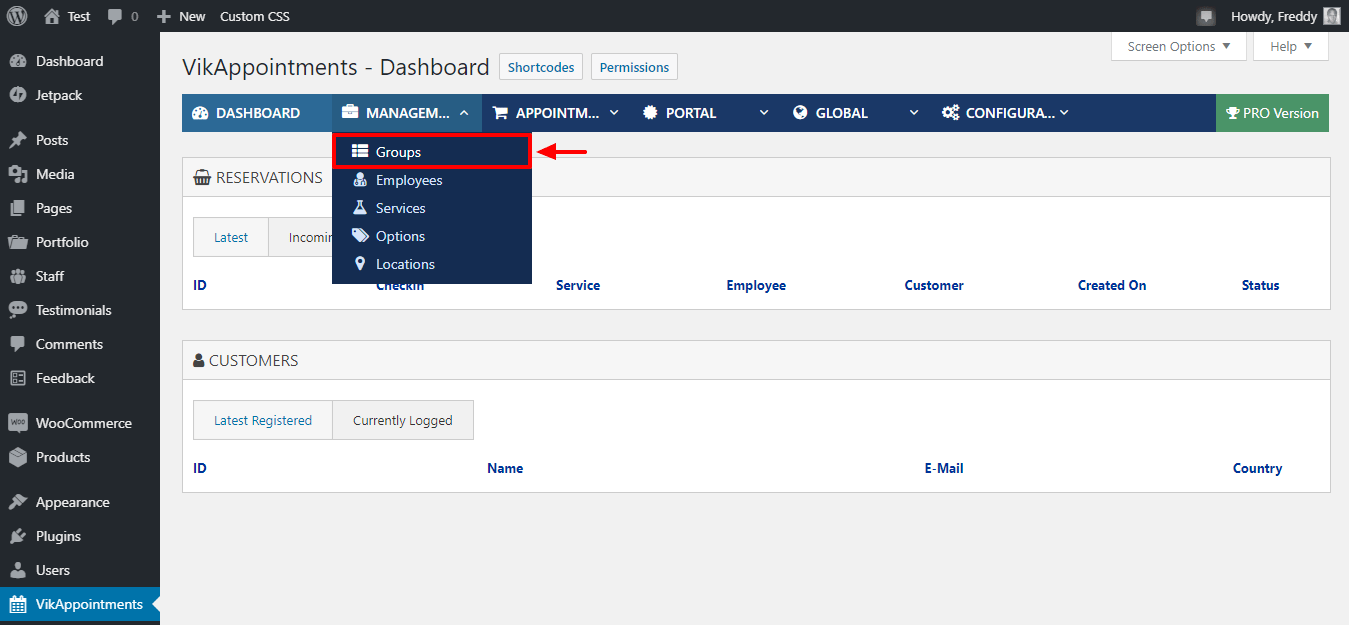Expand the APPOINTMENTS menu chevron
The height and width of the screenshot is (625, 1349).
[x=614, y=113]
